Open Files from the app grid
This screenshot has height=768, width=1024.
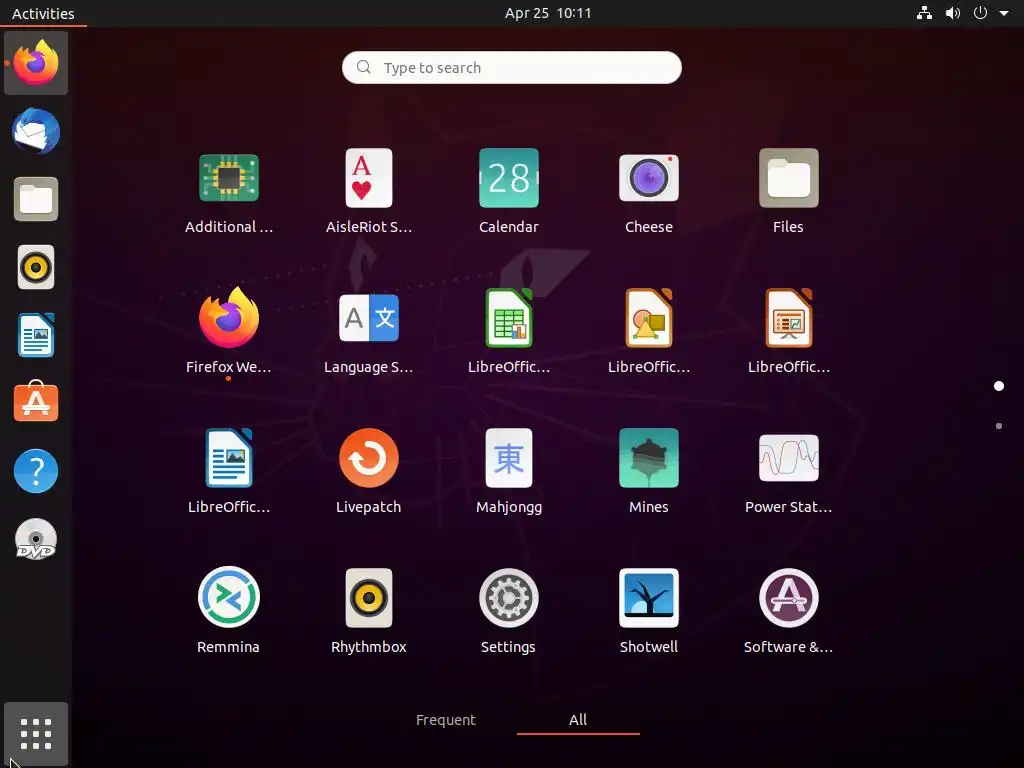pyautogui.click(x=788, y=178)
